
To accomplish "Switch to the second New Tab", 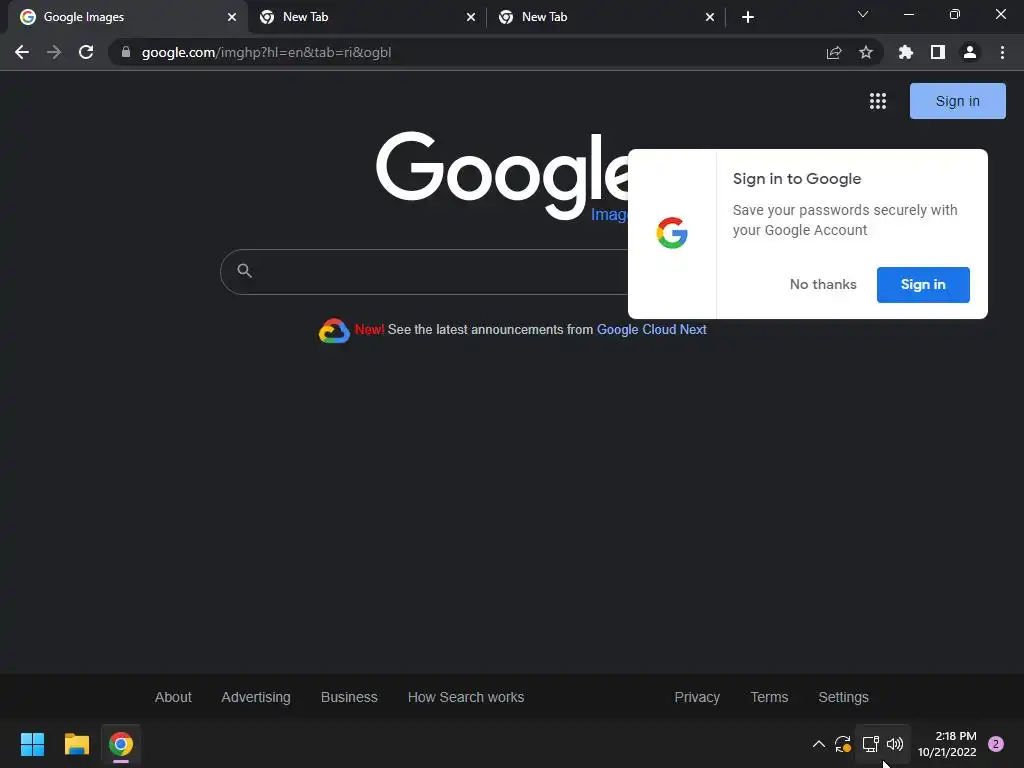I will click(366, 17).
